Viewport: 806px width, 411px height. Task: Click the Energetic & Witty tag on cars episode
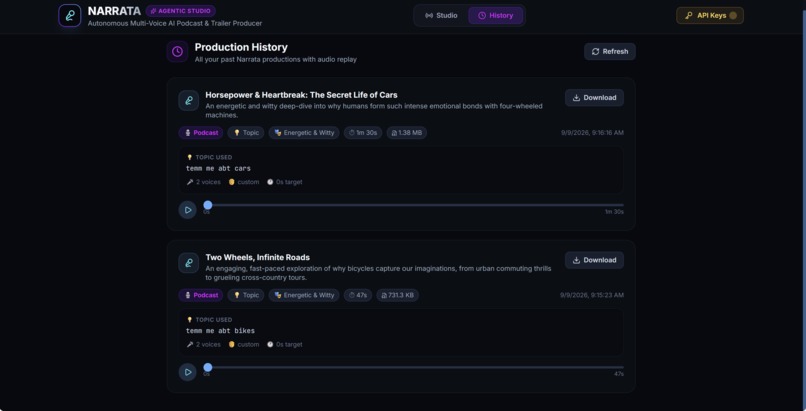304,133
